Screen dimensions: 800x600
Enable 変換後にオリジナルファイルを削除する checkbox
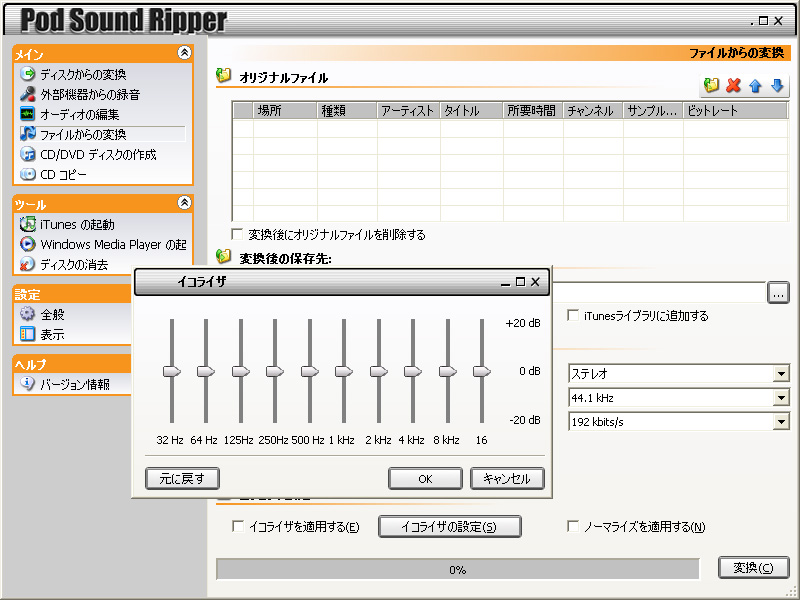coord(237,235)
